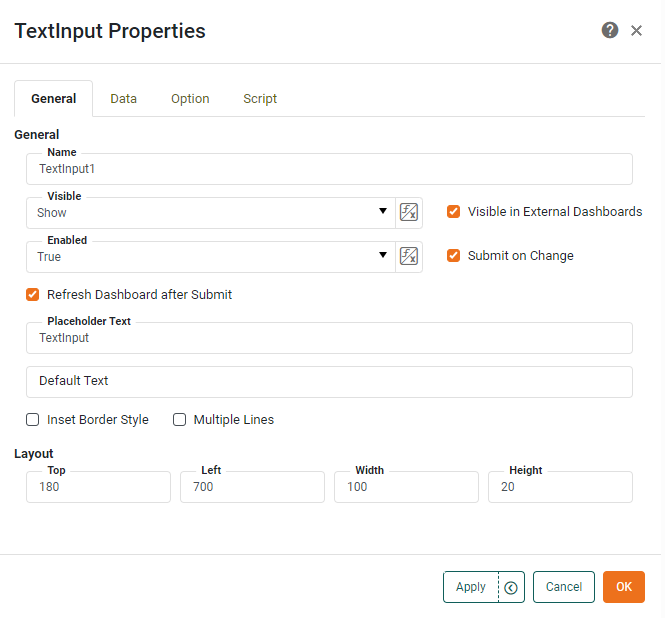Viewport: 665px width, 618px height.
Task: Click the Apply button
Action: pyautogui.click(x=471, y=587)
